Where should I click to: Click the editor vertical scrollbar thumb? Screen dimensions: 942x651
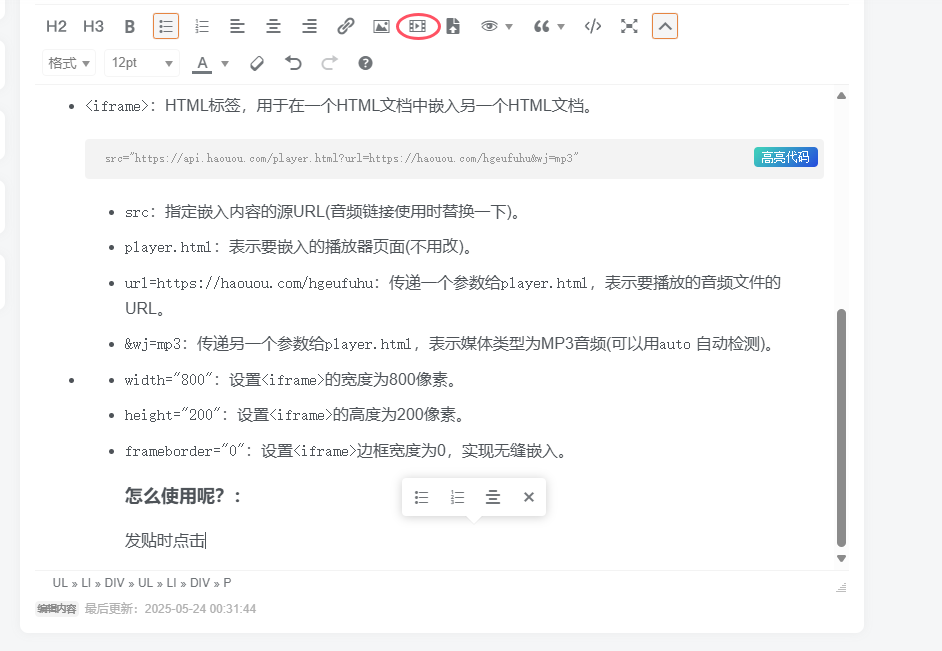coord(841,428)
